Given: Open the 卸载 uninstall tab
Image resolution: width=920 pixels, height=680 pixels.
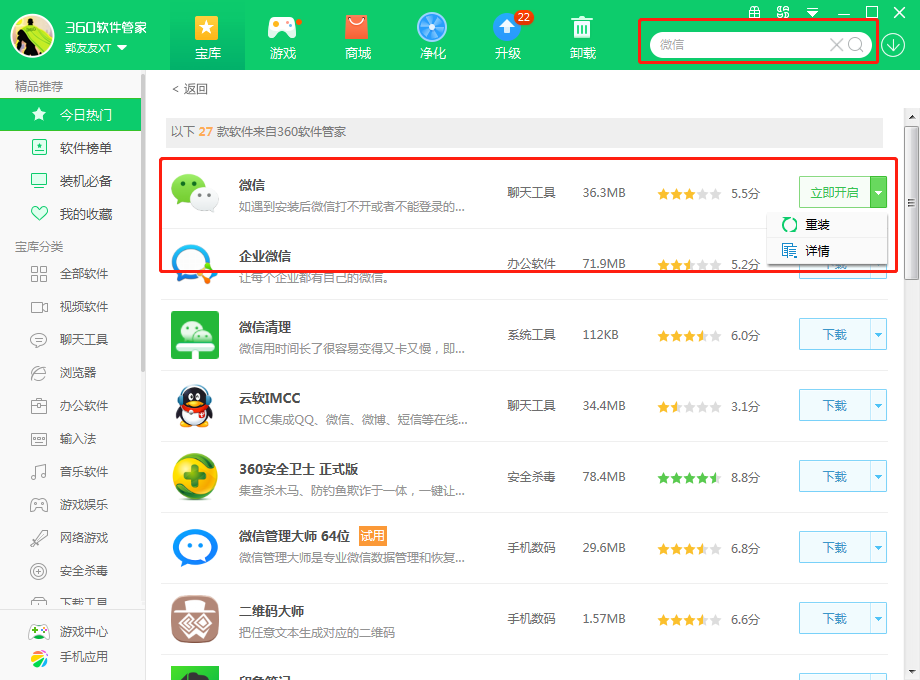Looking at the screenshot, I should (582, 37).
